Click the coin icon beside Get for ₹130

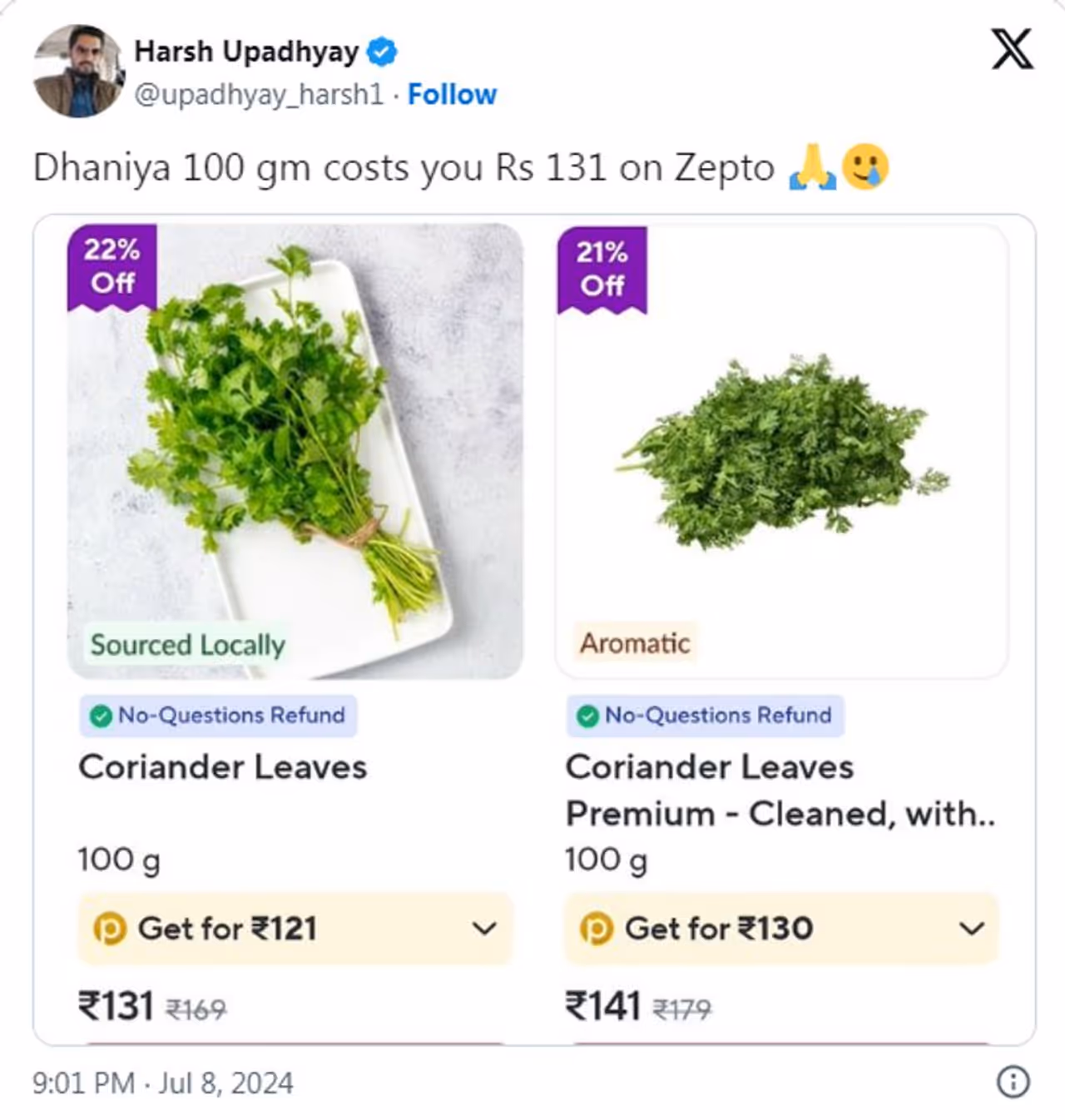(596, 929)
